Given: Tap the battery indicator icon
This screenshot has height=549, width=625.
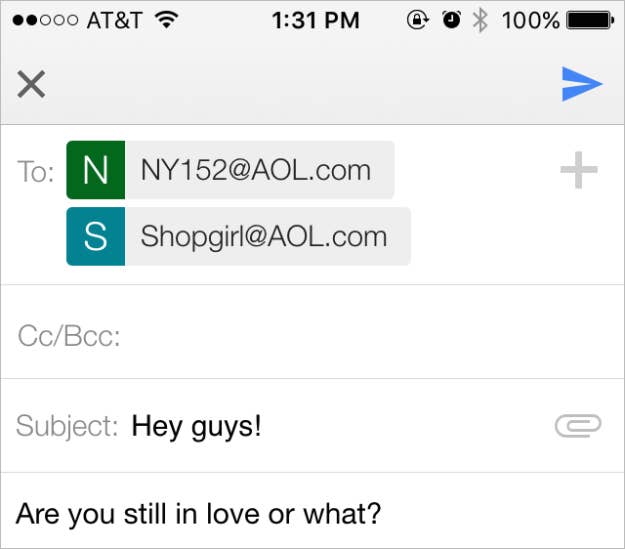Looking at the screenshot, I should point(590,20).
